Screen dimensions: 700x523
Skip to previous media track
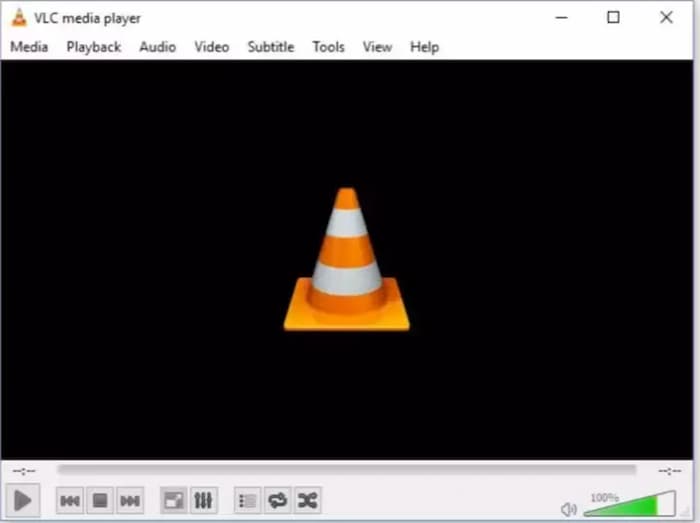[x=70, y=501]
